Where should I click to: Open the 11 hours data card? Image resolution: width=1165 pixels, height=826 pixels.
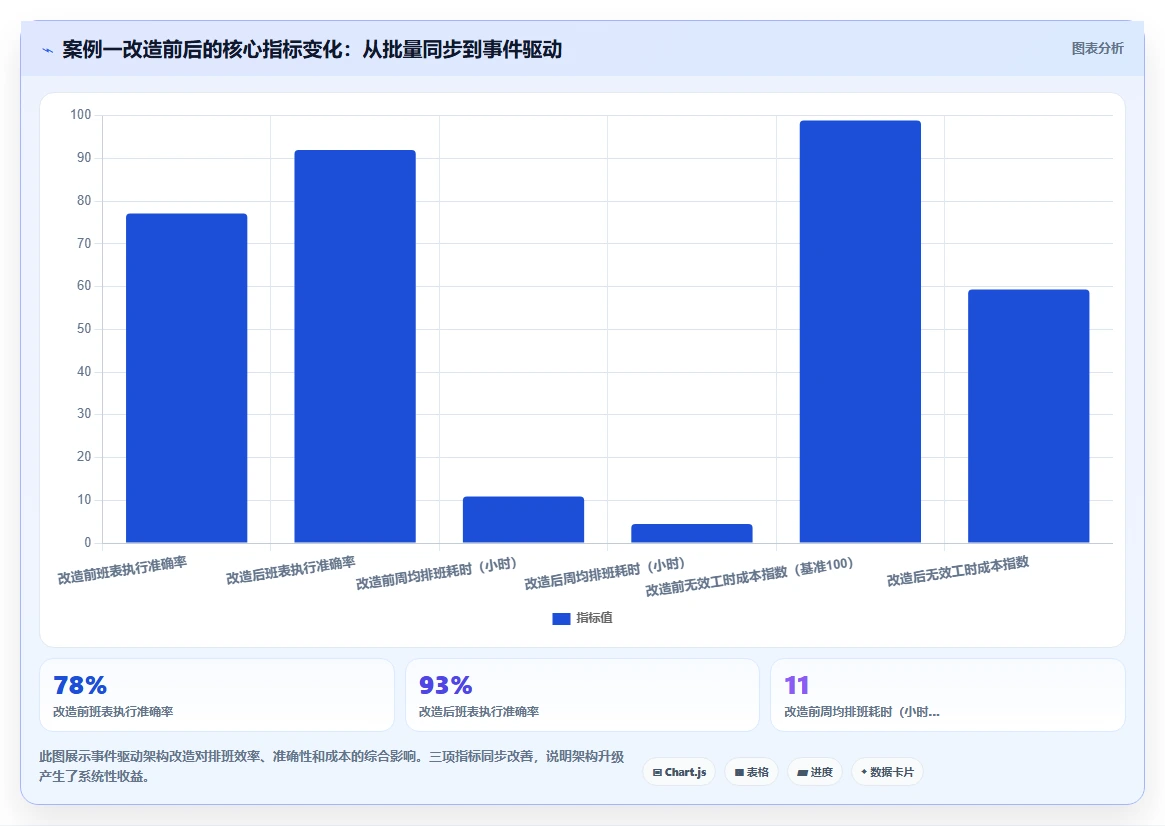[x=948, y=695]
